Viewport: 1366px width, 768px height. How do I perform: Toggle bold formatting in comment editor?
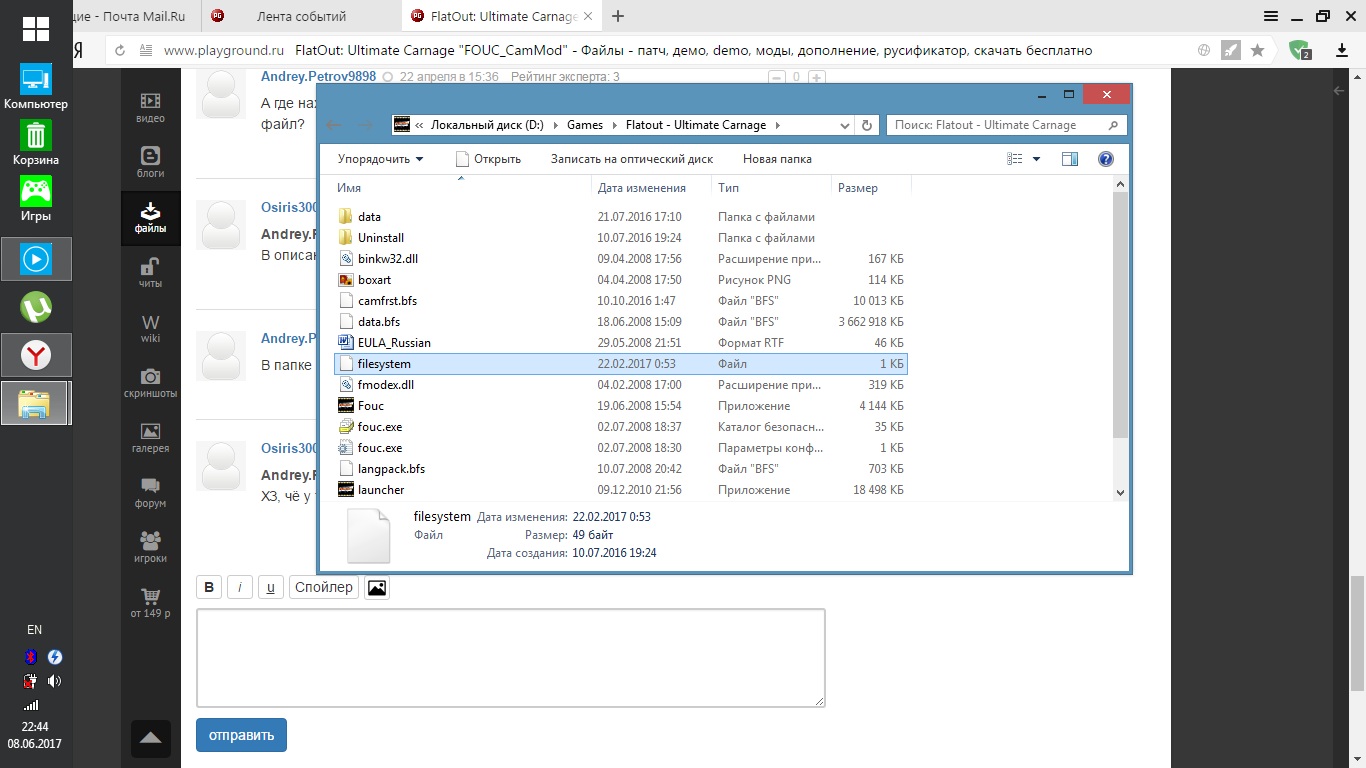[209, 588]
